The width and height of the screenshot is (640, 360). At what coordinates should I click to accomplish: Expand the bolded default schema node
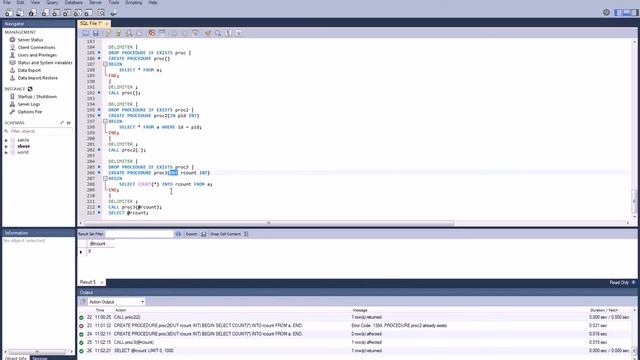6,146
